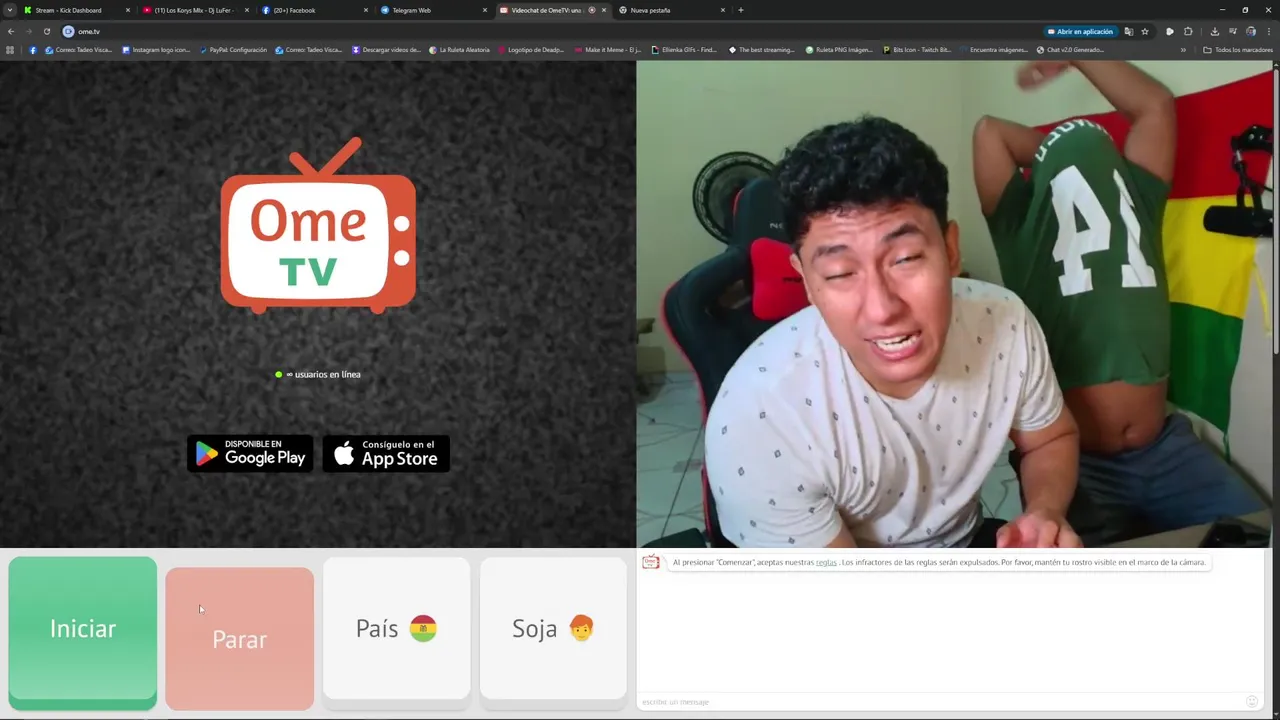This screenshot has height=720, width=1280.
Task: Click the translate page icon
Action: (x=1130, y=31)
